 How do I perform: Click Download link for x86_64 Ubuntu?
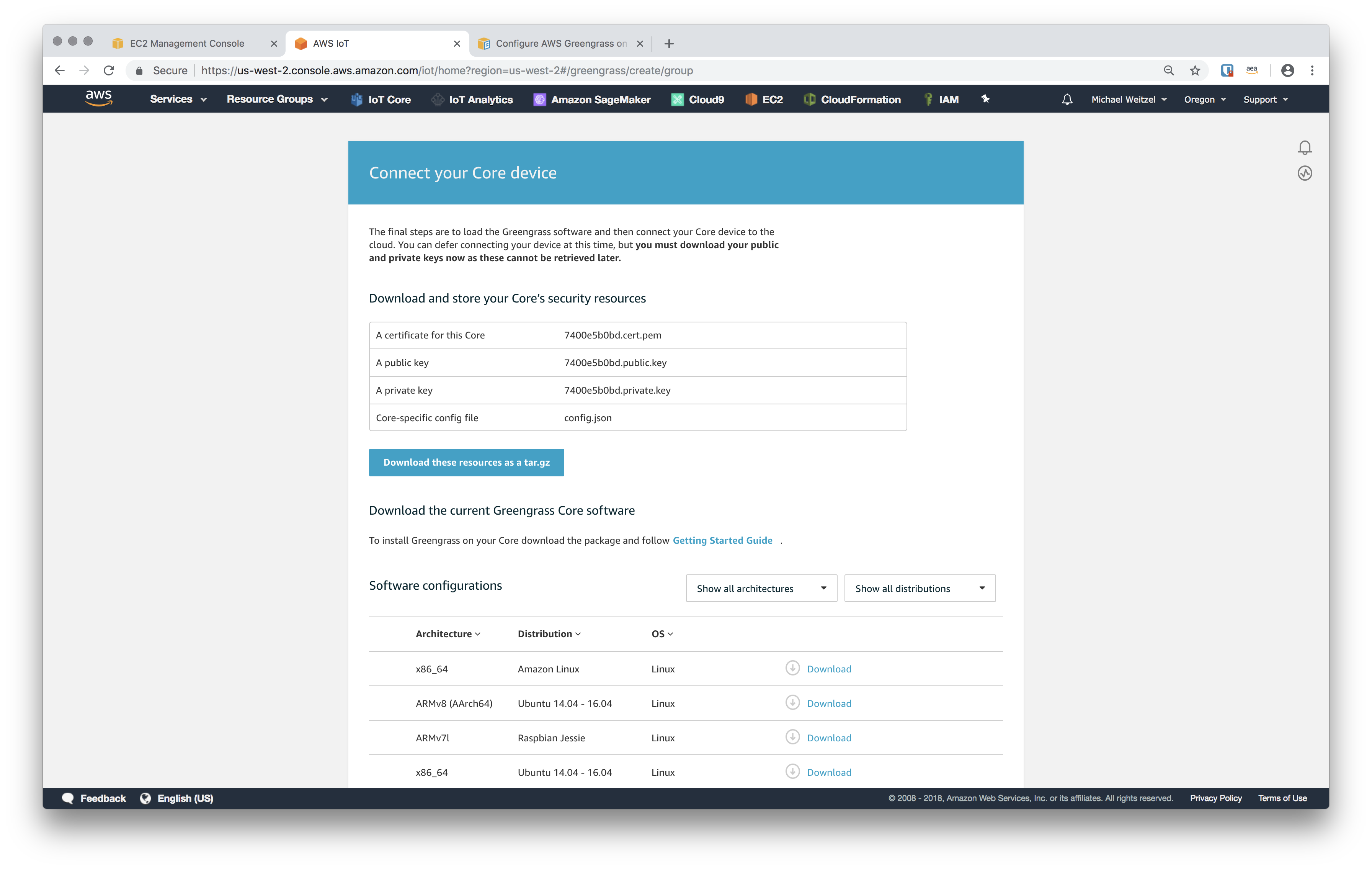829,772
